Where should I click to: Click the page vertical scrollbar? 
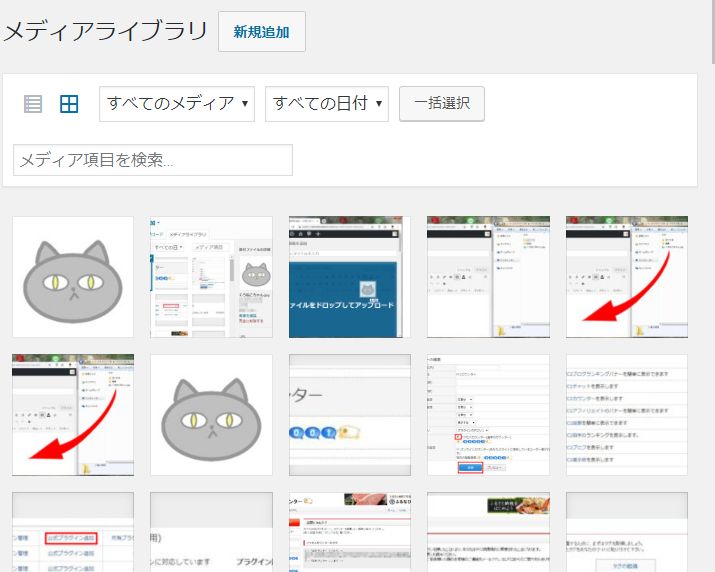[x=713, y=32]
